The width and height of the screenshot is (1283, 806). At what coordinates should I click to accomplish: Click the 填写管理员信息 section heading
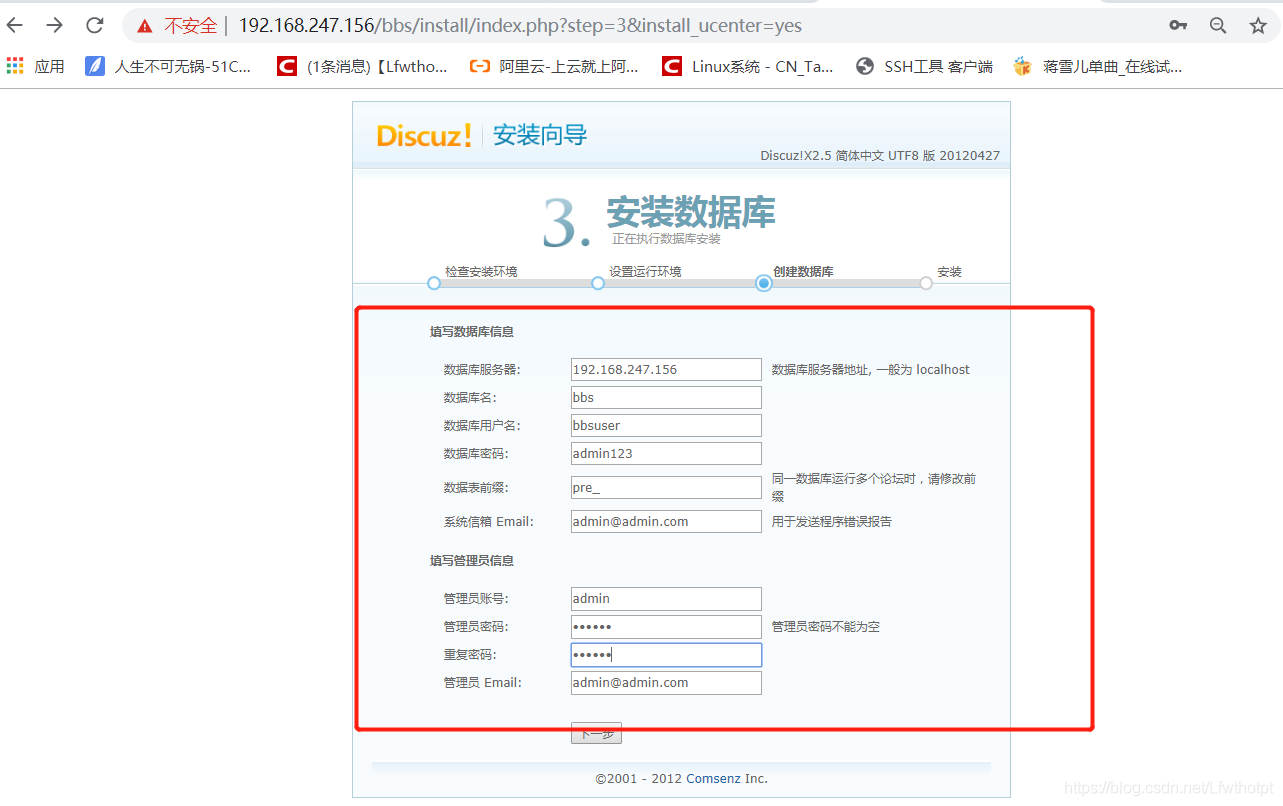click(x=472, y=560)
